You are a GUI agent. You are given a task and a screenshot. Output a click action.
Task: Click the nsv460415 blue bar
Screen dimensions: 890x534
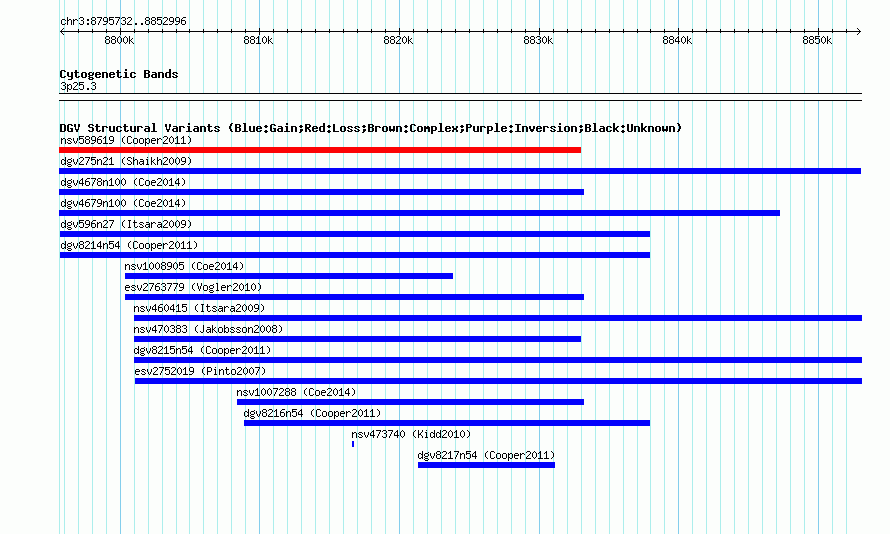point(498,318)
